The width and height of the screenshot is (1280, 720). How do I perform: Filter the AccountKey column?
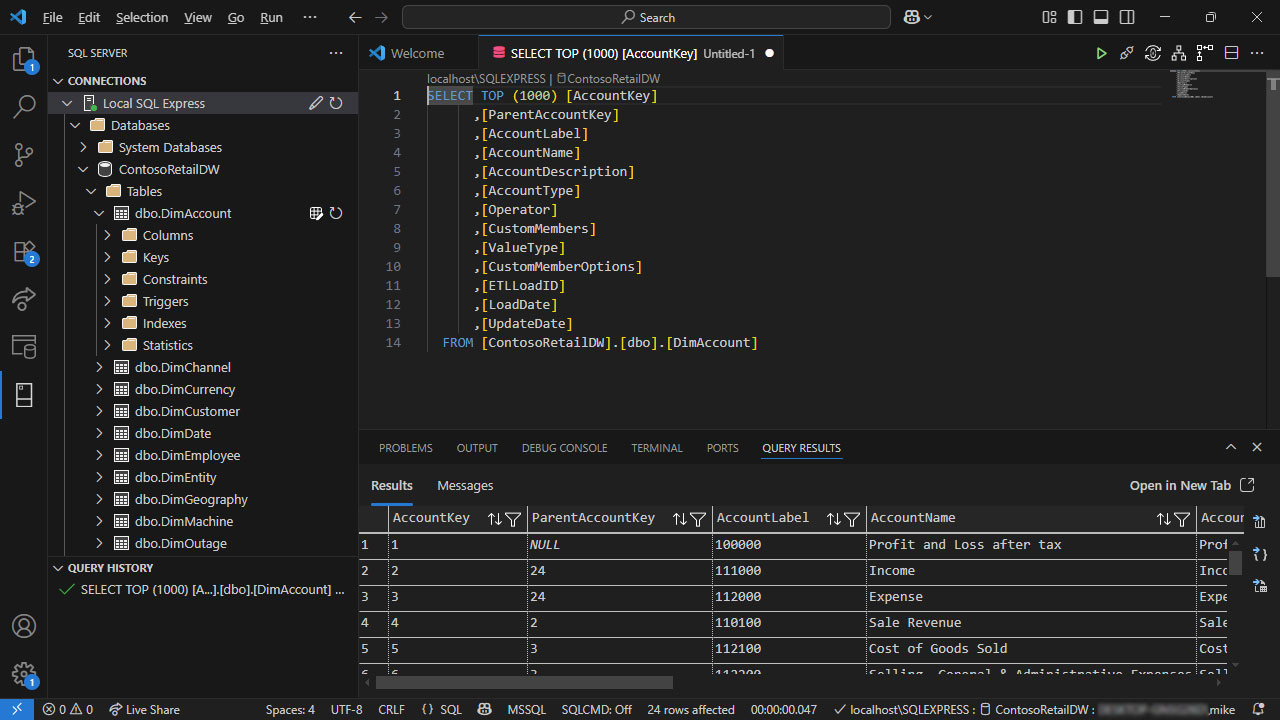(x=513, y=519)
